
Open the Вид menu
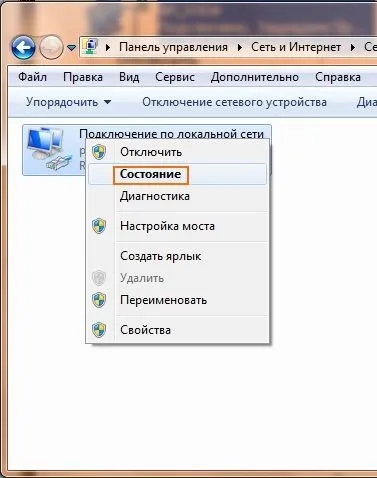click(x=129, y=77)
